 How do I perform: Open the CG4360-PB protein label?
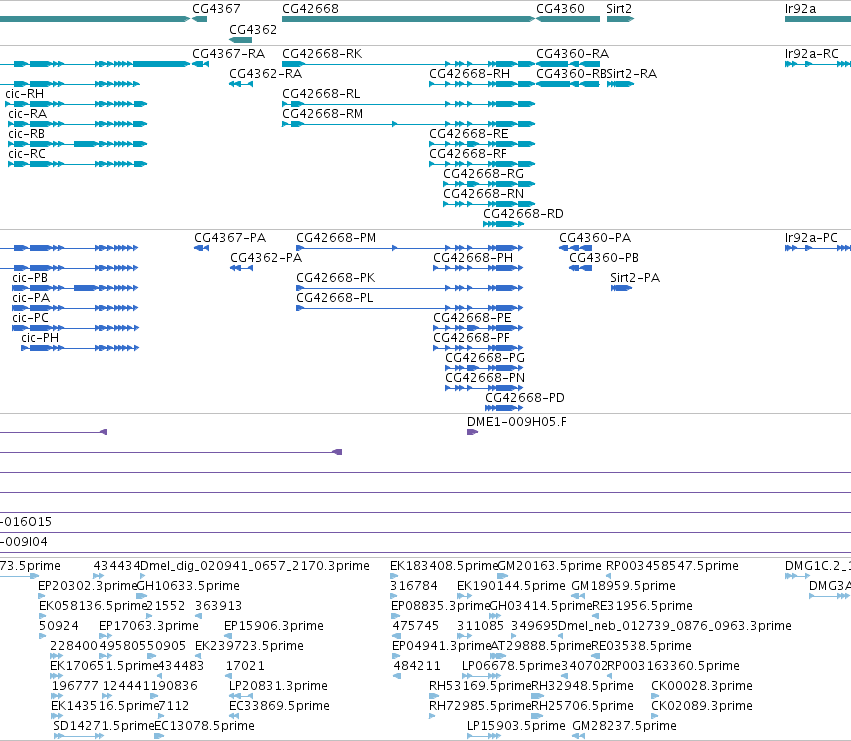(604, 258)
